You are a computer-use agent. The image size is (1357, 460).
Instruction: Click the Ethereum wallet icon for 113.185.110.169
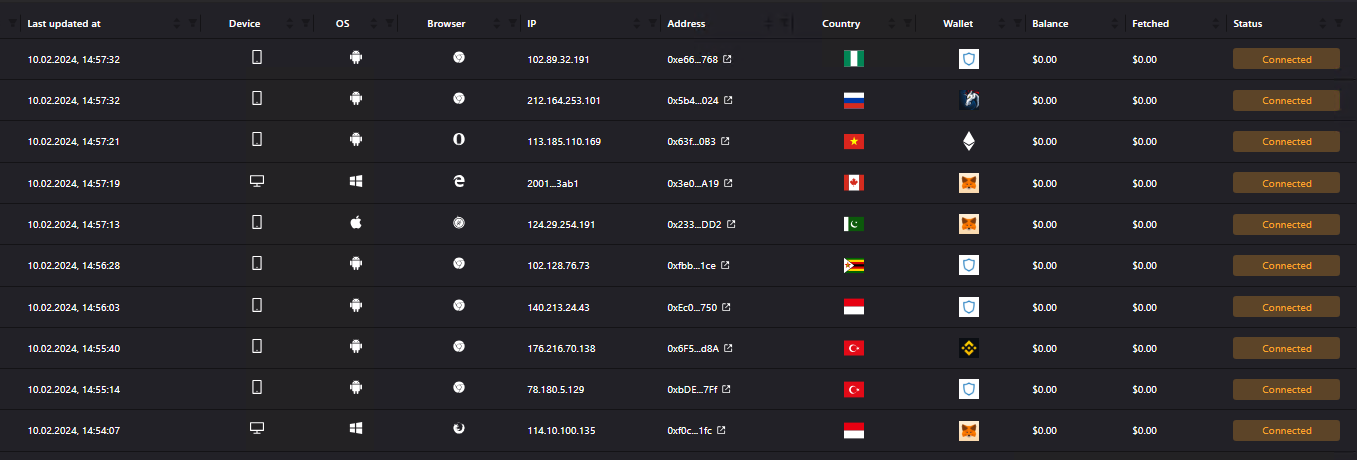[x=968, y=142]
